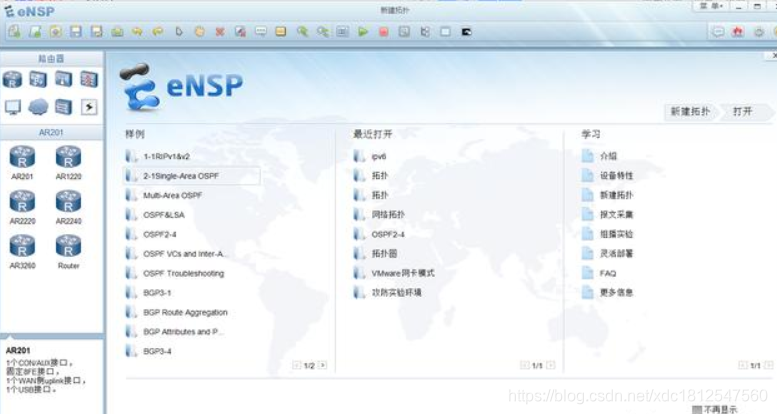The height and width of the screenshot is (414, 777).
Task: Go to previous page of samples list
Action: coord(296,365)
